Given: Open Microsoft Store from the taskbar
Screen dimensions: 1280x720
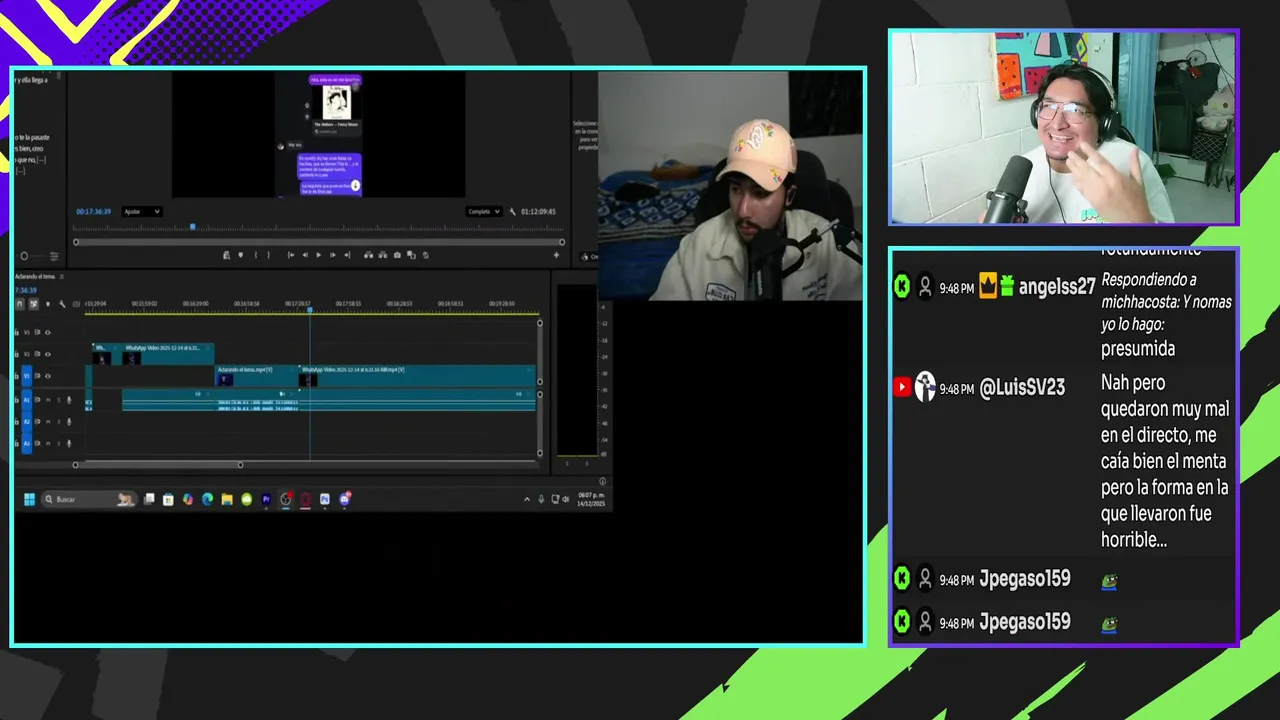Looking at the screenshot, I should [x=168, y=499].
